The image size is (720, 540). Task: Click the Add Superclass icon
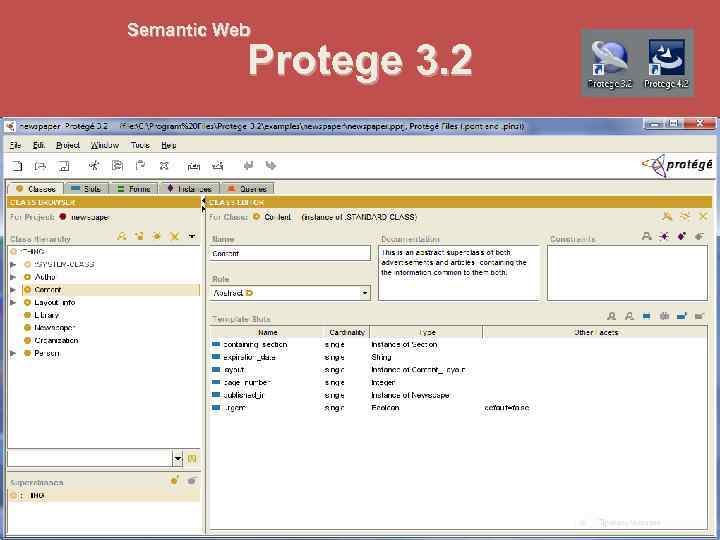pos(174,480)
